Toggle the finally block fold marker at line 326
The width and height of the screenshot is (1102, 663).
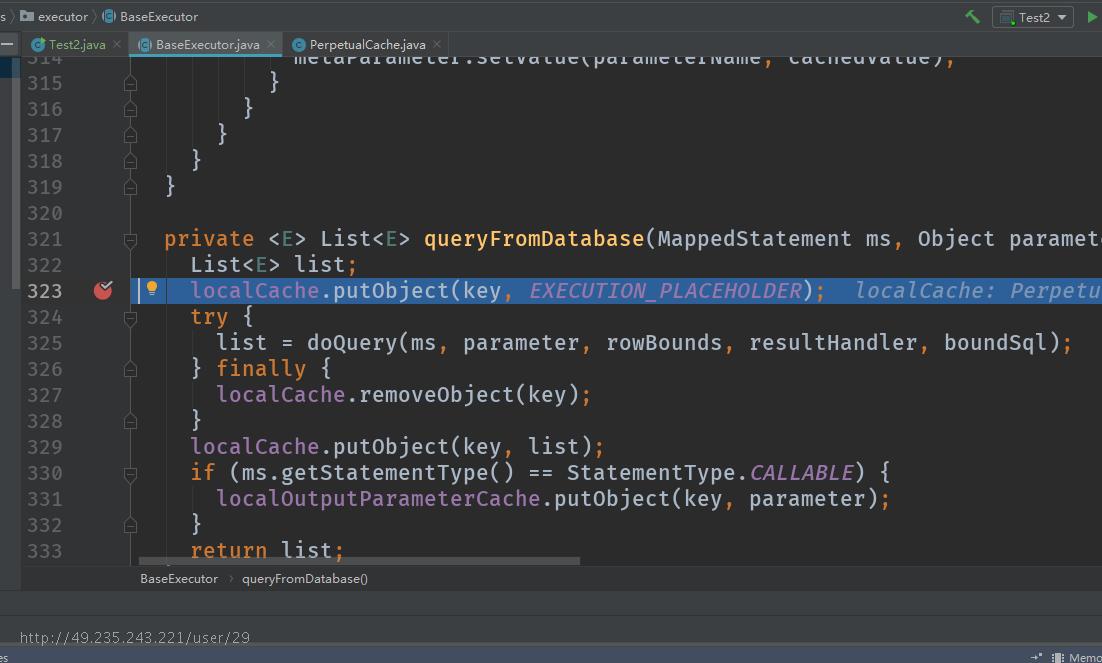[x=130, y=369]
